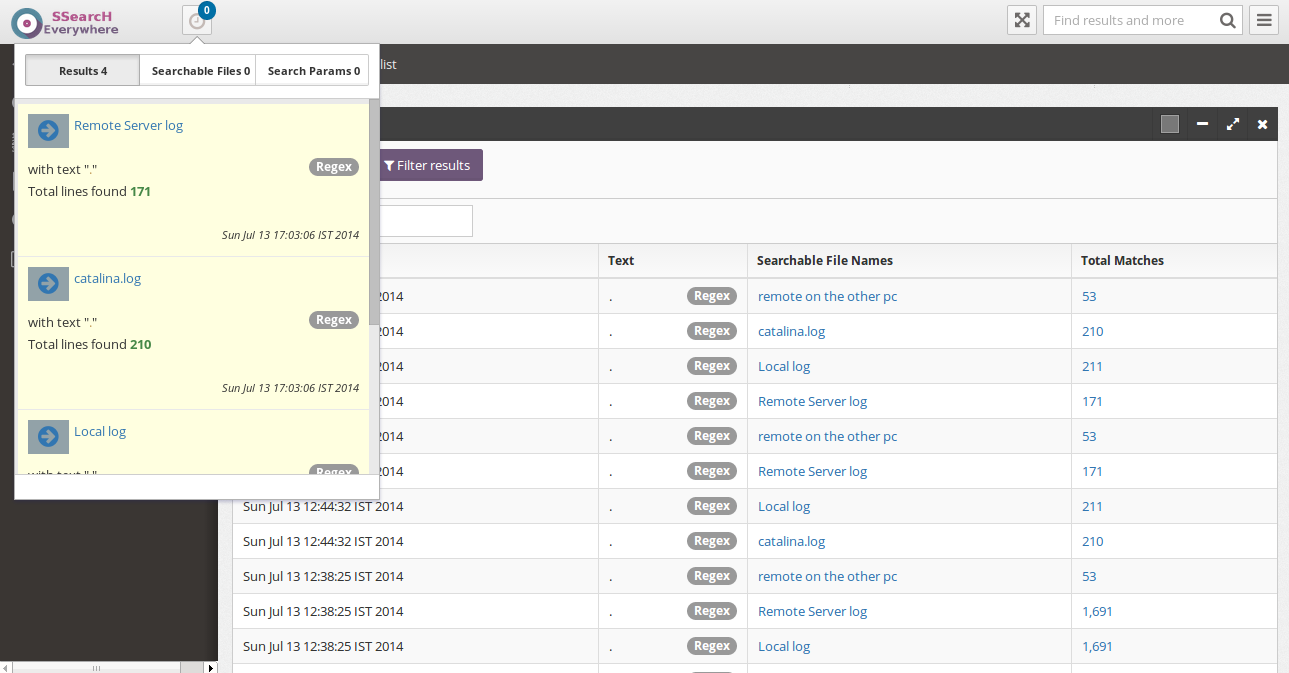Click the SSearch Everywhere logo
1289x673 pixels.
click(64, 20)
